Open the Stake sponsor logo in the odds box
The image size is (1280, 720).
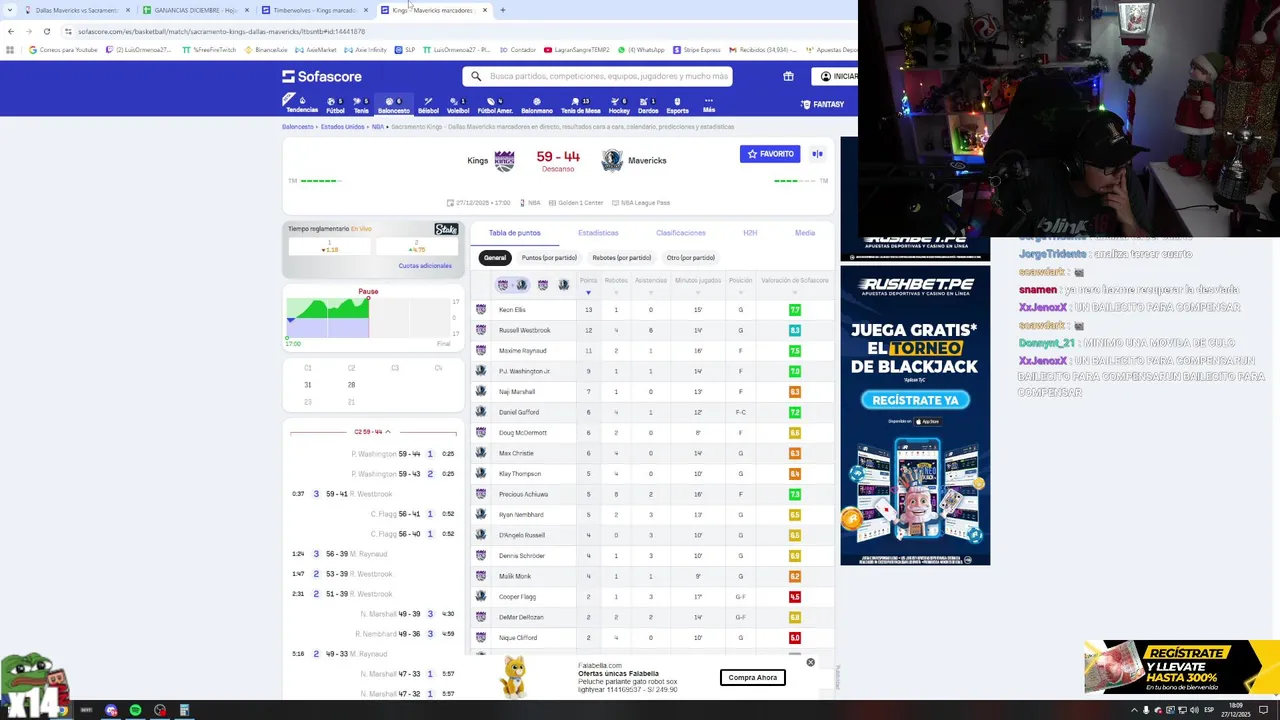coord(446,230)
